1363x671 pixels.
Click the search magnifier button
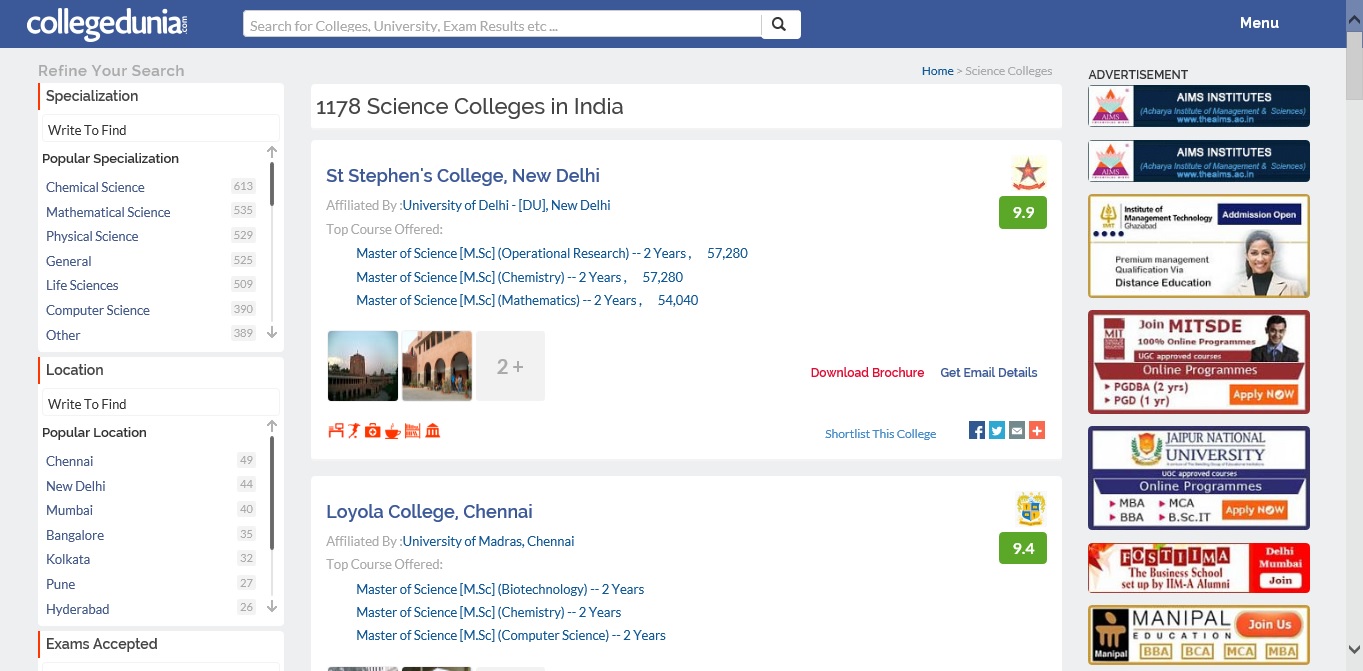click(x=780, y=25)
